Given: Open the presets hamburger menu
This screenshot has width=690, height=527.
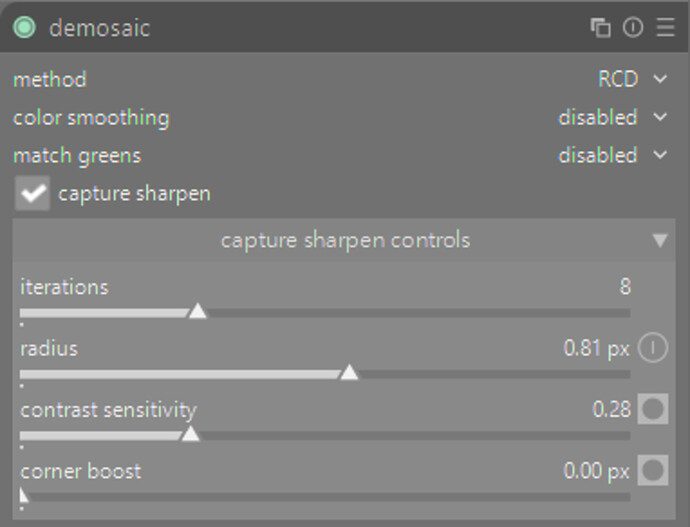Looking at the screenshot, I should [x=665, y=28].
